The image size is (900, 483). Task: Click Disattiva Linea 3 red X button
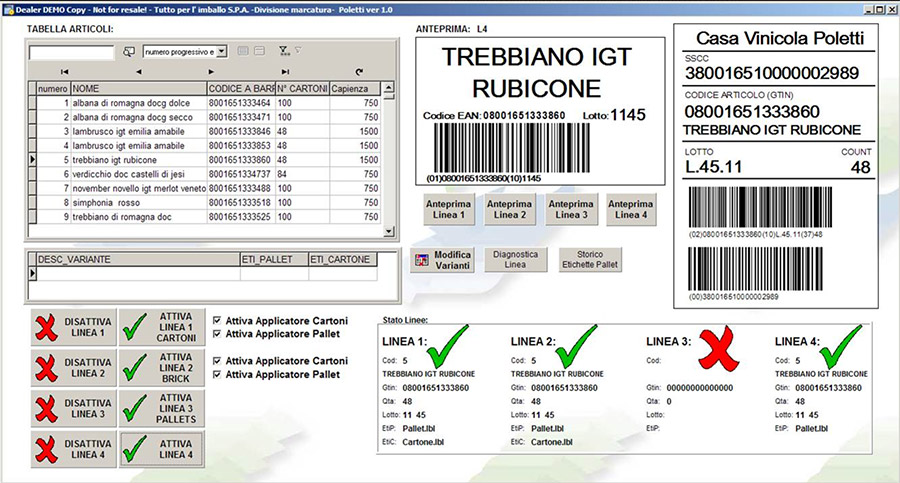73,408
